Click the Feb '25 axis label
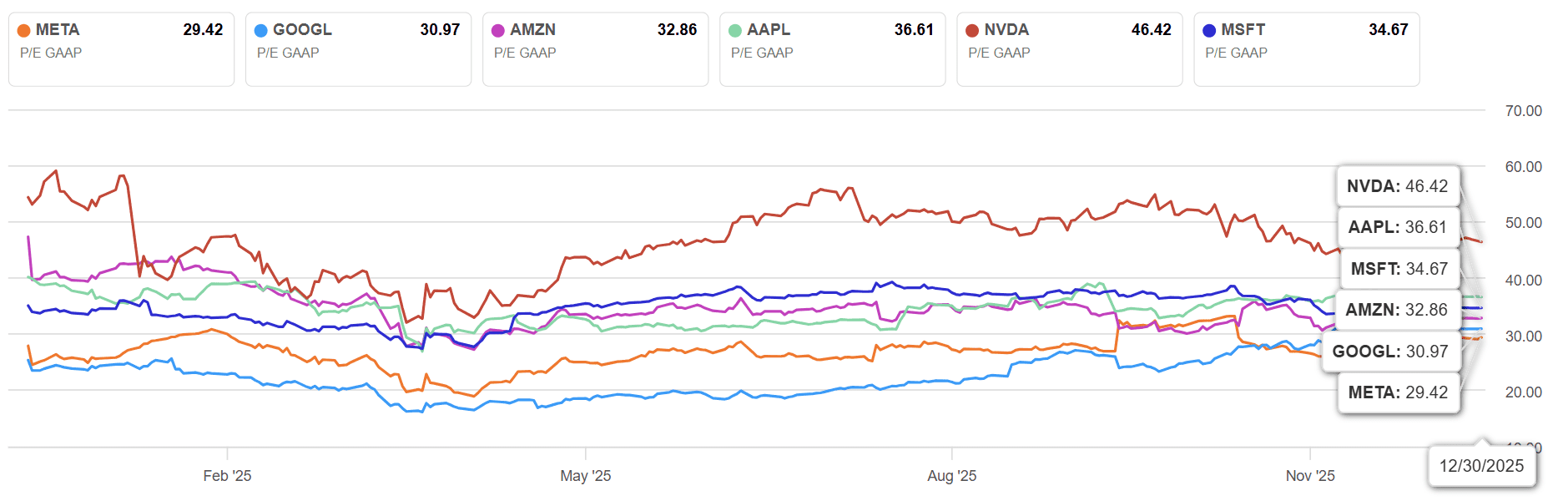 click(227, 476)
